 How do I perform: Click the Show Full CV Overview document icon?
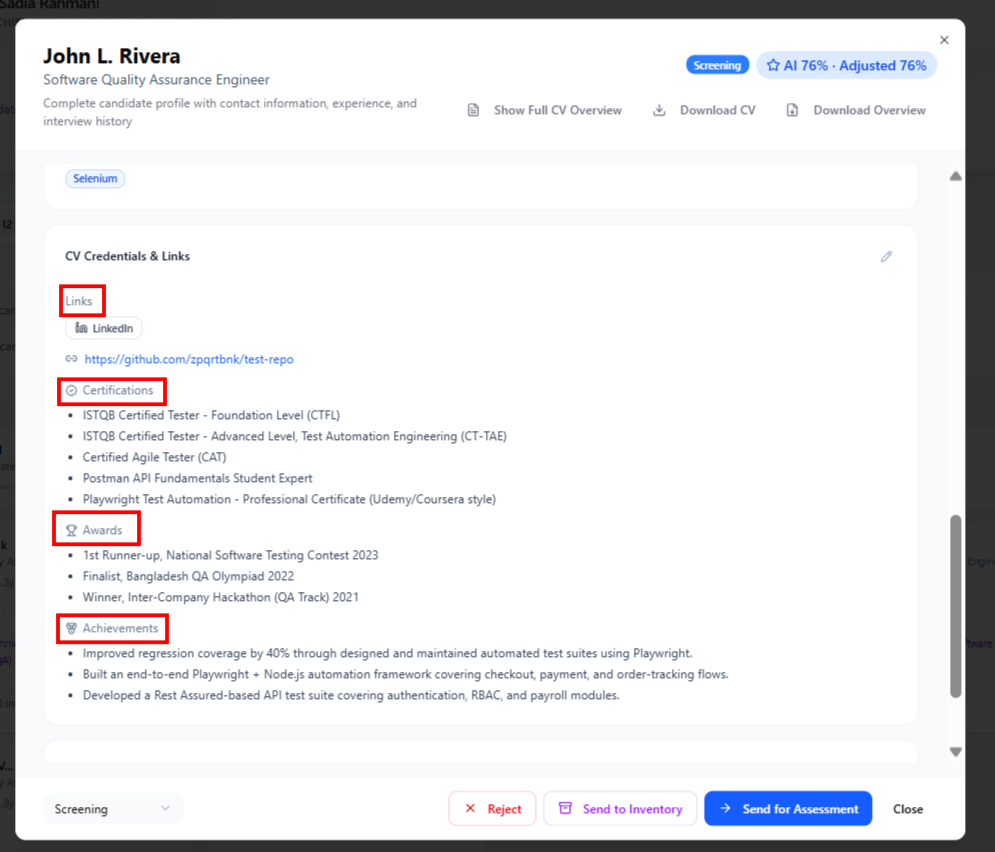473,110
